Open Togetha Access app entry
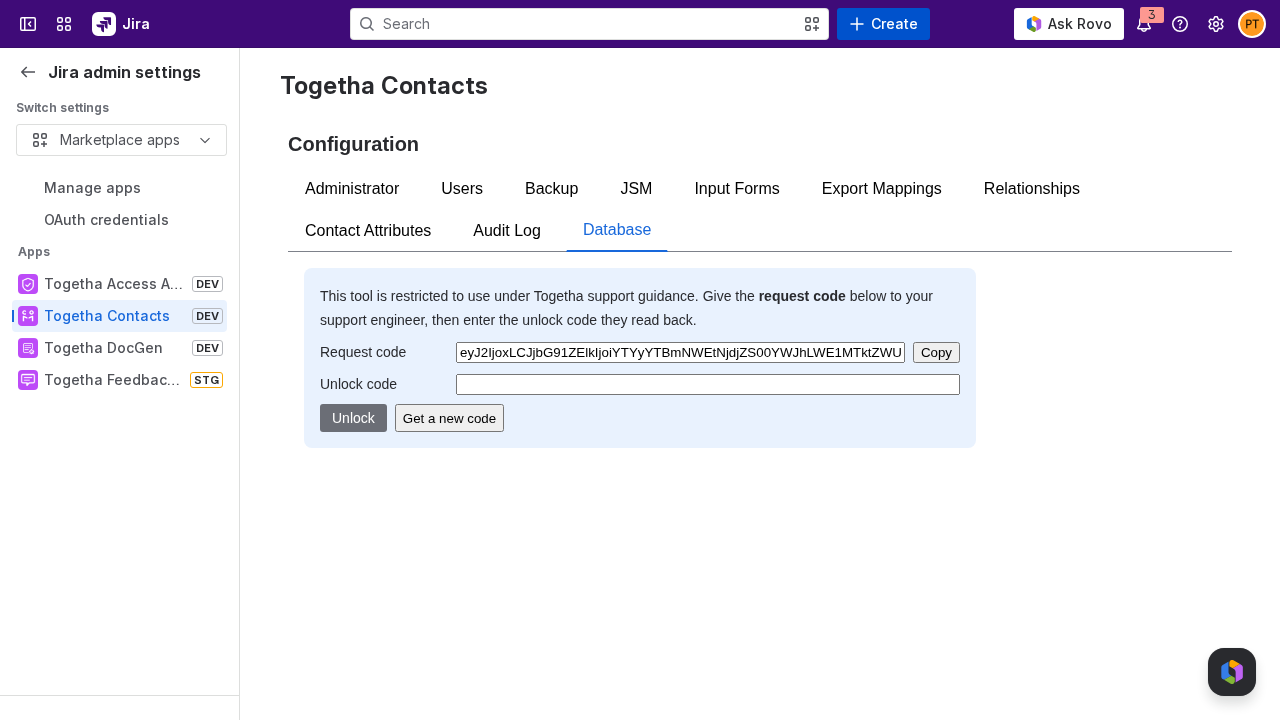 (x=119, y=284)
